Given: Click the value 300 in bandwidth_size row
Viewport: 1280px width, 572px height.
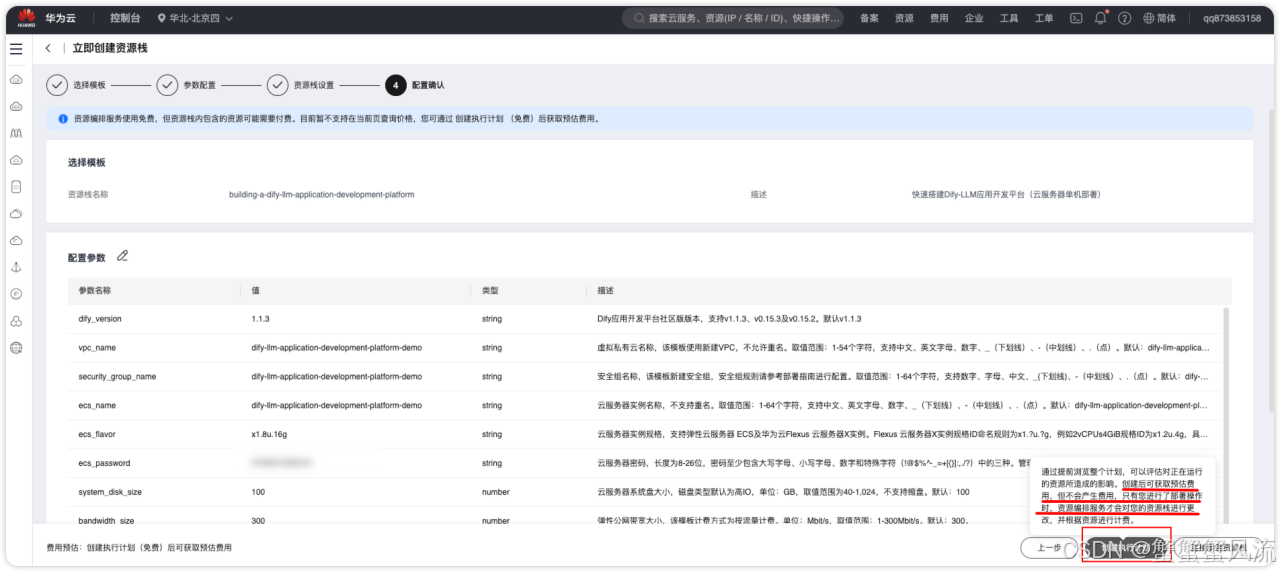Looking at the screenshot, I should click(x=258, y=521).
